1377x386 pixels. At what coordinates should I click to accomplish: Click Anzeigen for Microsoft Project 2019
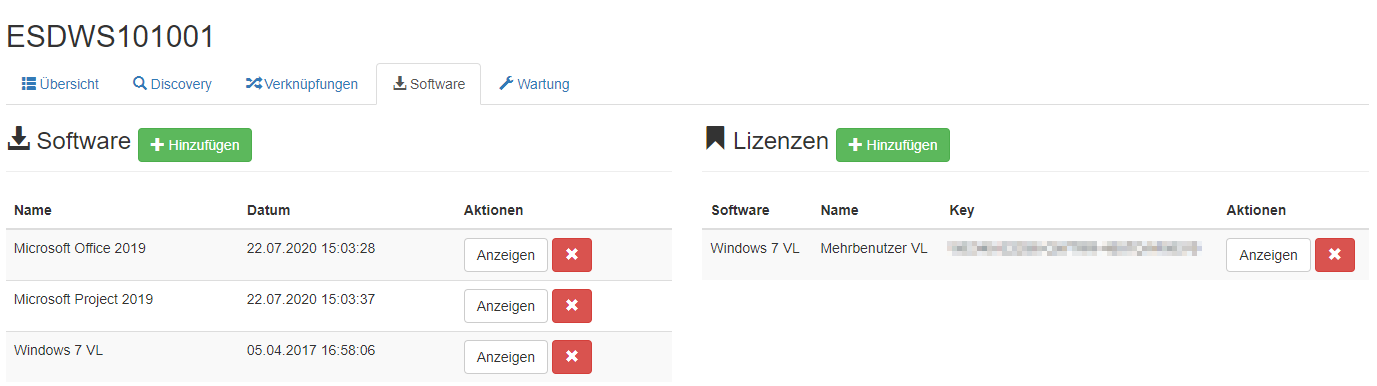(506, 306)
